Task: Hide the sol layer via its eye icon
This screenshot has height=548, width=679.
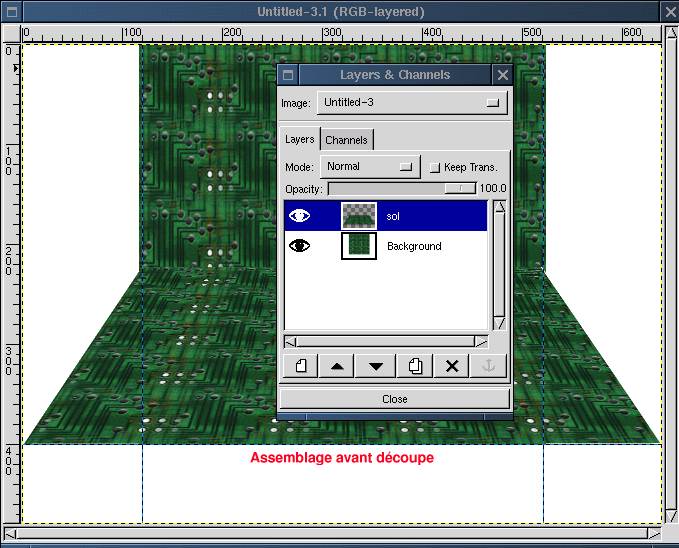Action: click(x=300, y=216)
